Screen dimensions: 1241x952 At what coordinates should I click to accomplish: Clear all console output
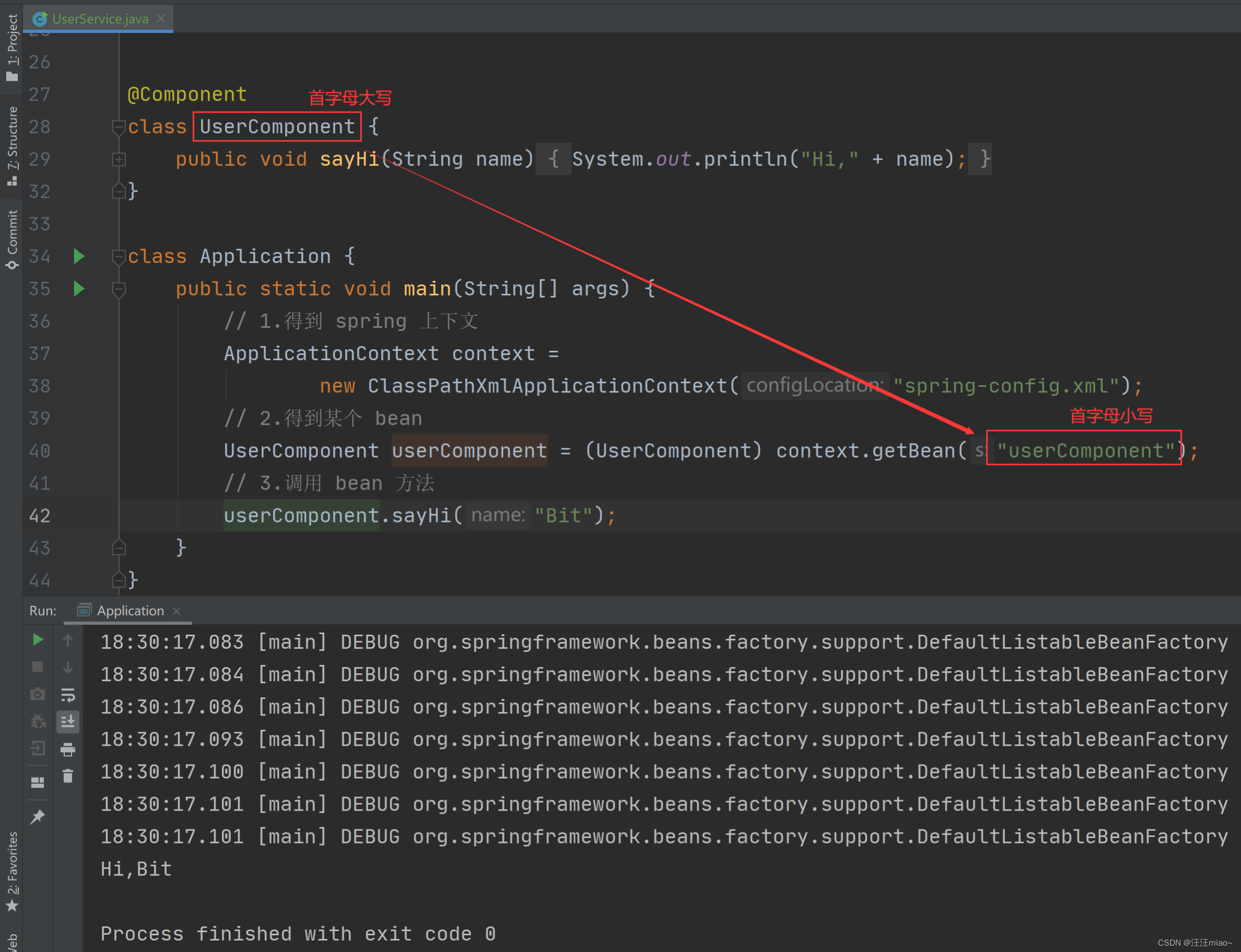coord(68,776)
